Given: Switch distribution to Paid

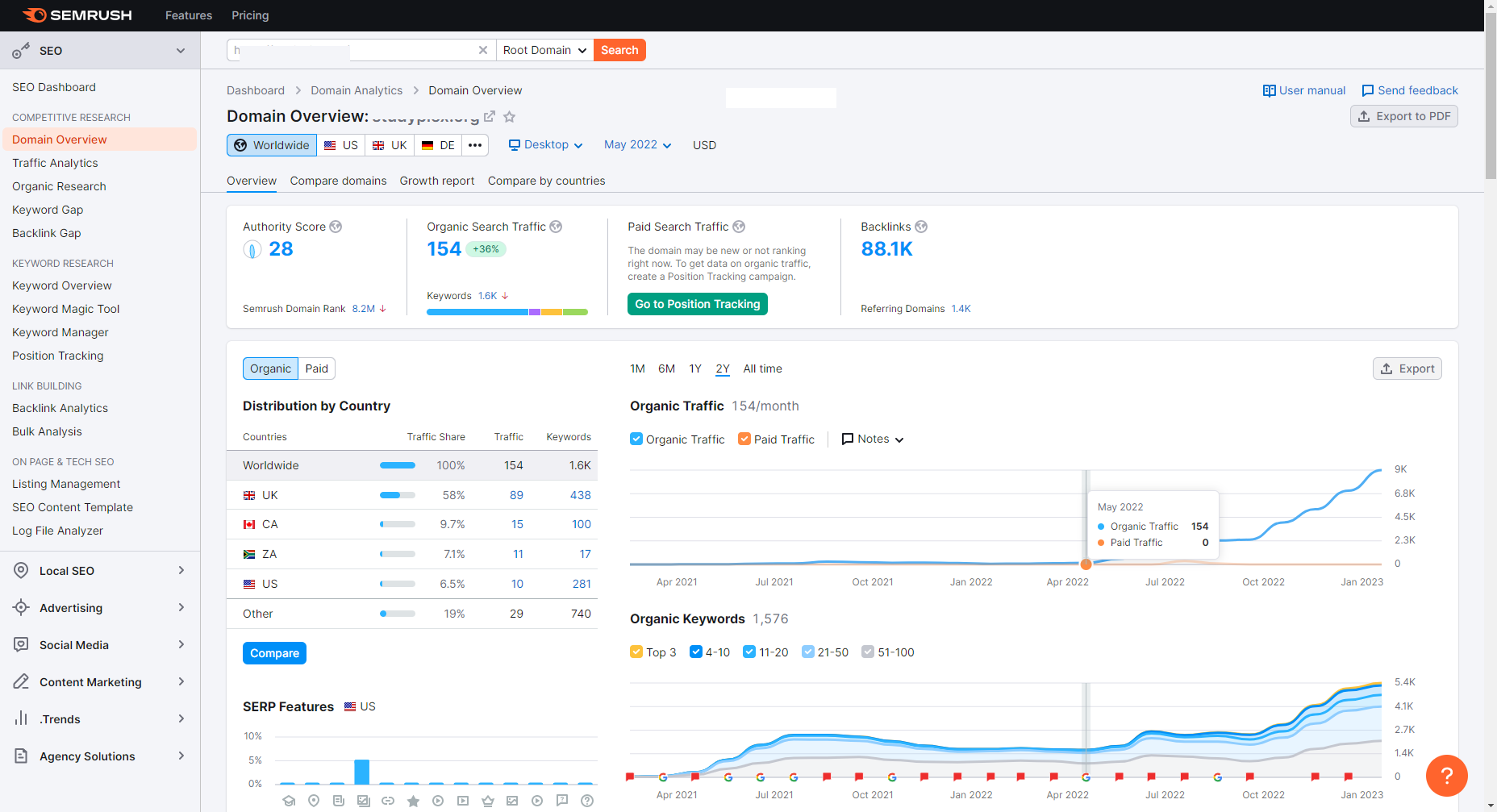Looking at the screenshot, I should pyautogui.click(x=317, y=369).
